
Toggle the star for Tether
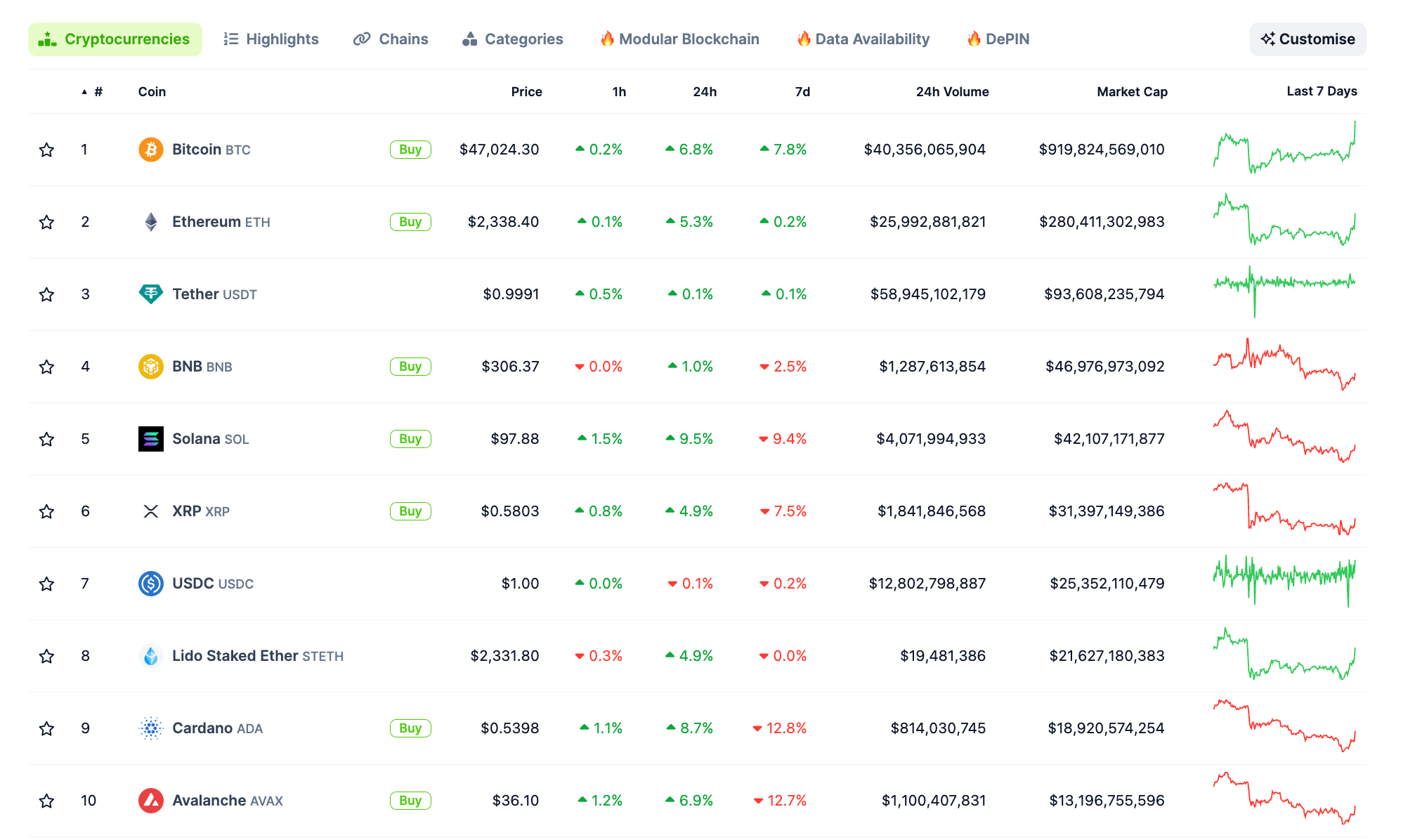(46, 294)
